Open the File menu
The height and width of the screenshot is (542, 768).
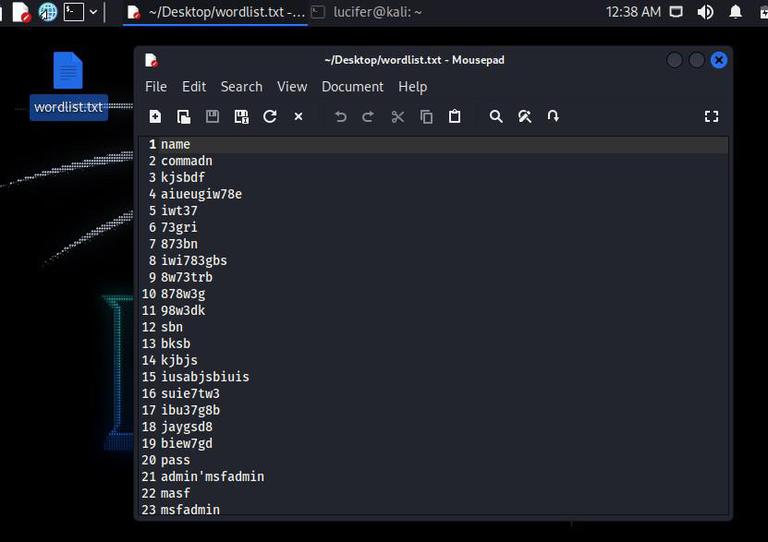tap(156, 87)
